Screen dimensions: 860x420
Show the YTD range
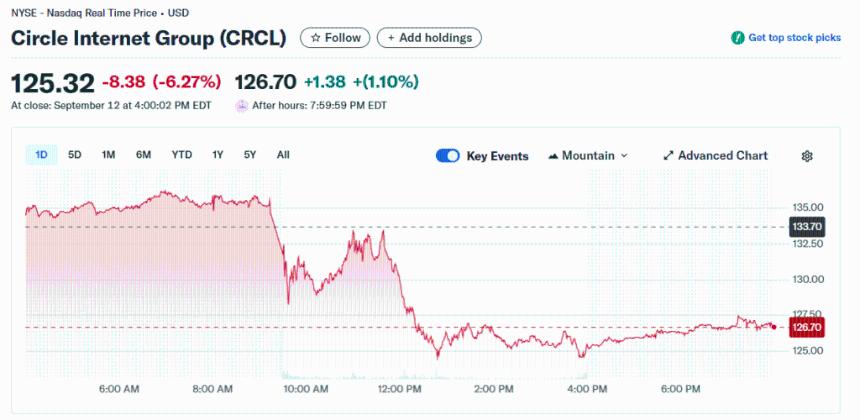pos(181,155)
